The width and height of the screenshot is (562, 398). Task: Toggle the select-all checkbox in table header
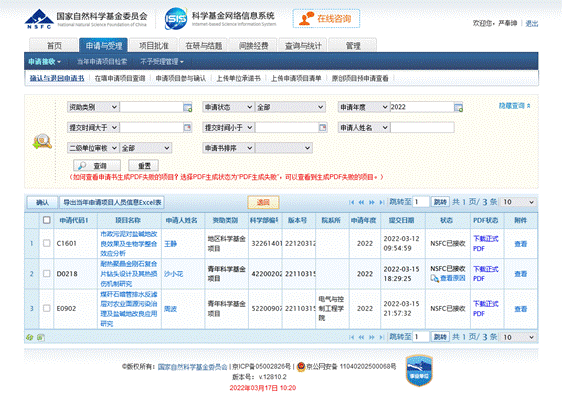tap(47, 220)
